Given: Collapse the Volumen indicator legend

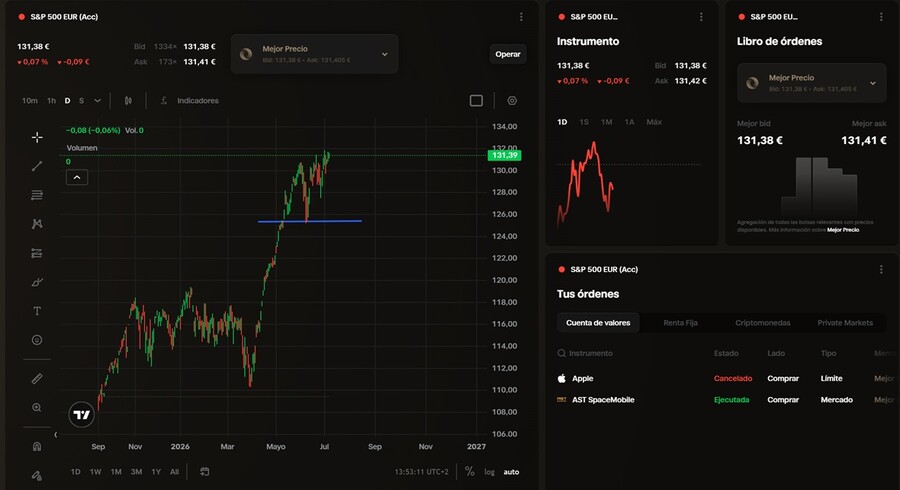Looking at the screenshot, I should pos(77,177).
